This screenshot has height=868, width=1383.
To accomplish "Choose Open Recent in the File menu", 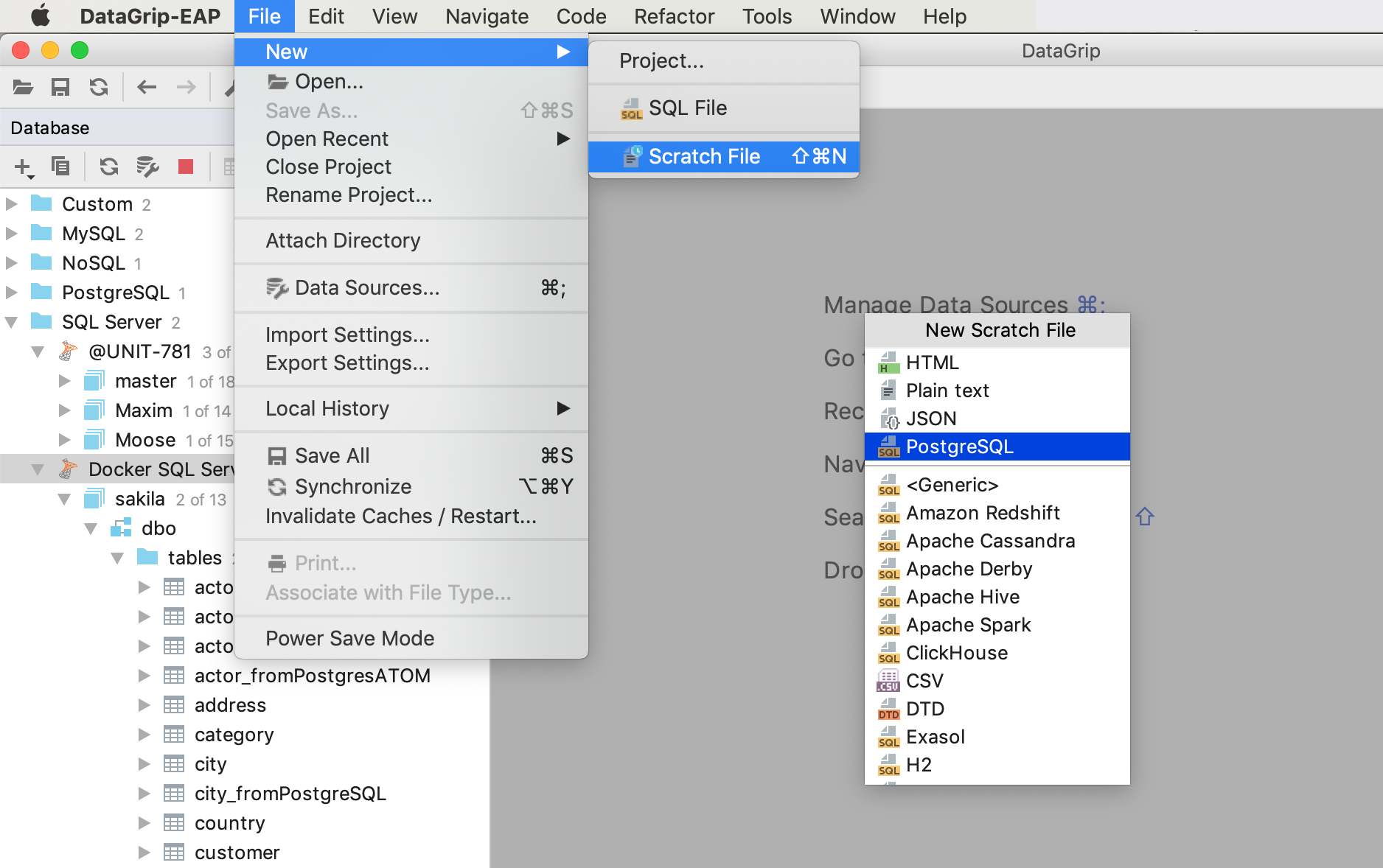I will point(411,139).
